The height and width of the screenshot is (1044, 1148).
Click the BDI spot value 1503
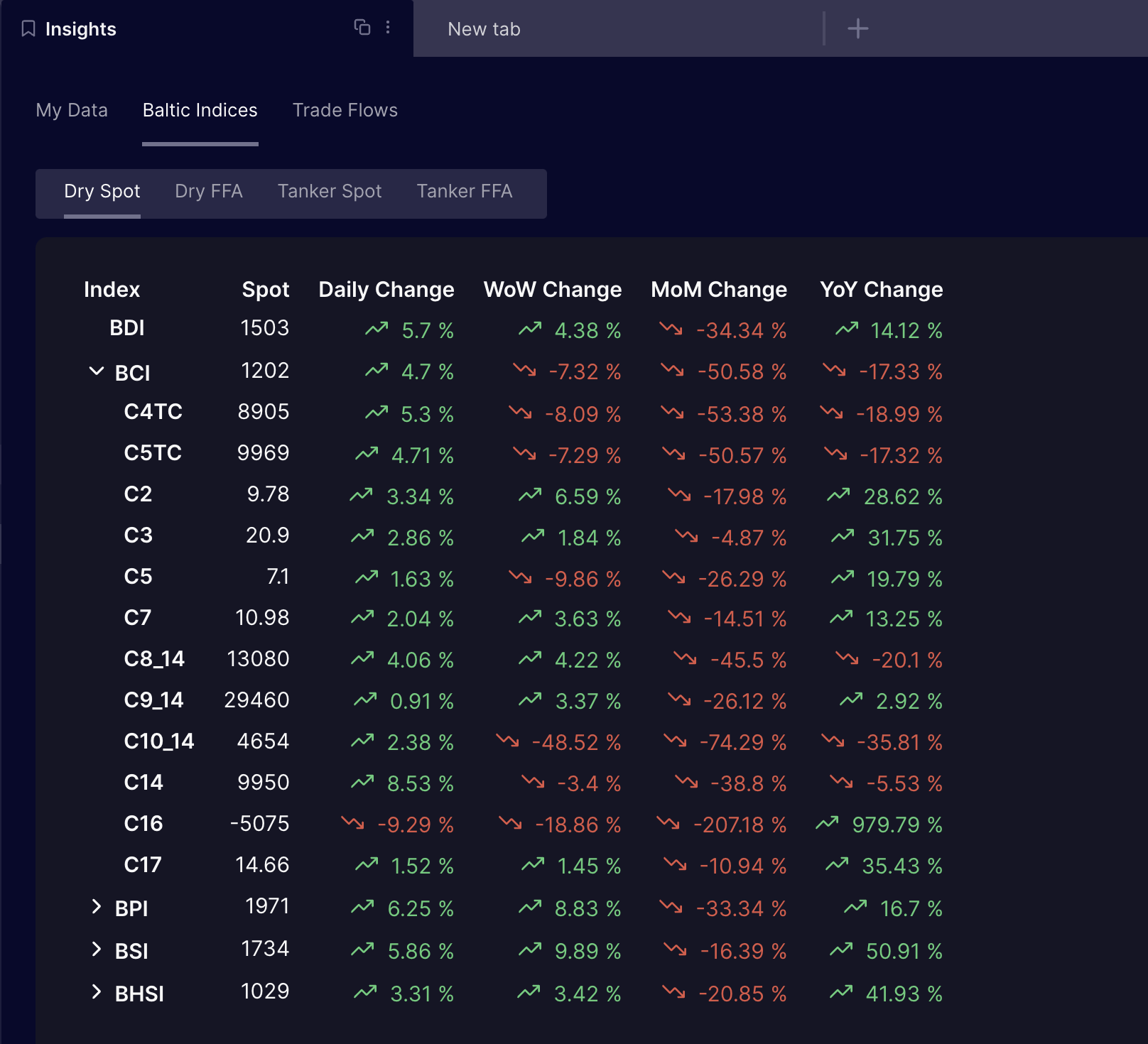(x=265, y=328)
